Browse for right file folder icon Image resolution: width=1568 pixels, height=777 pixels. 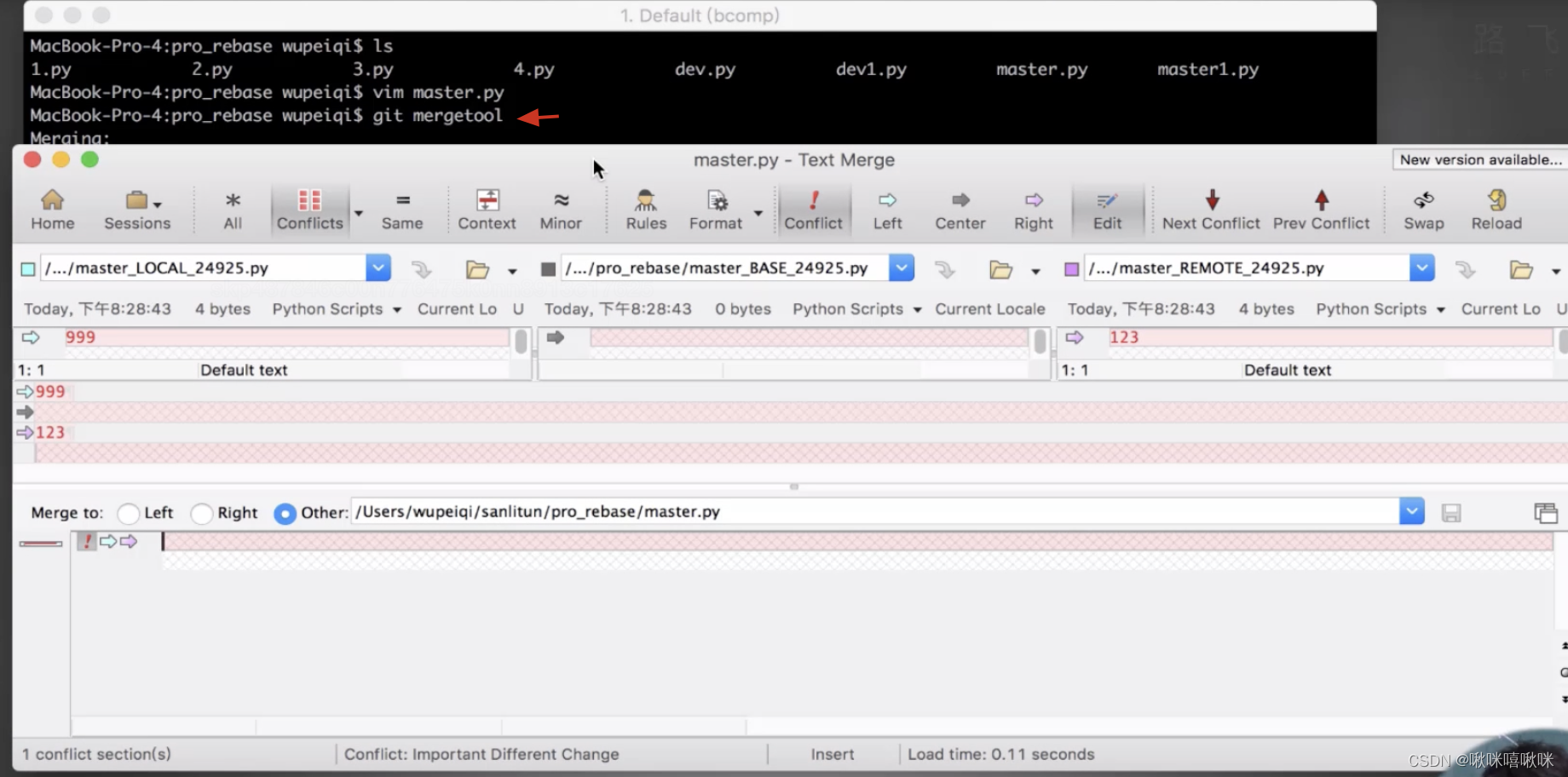(1521, 270)
